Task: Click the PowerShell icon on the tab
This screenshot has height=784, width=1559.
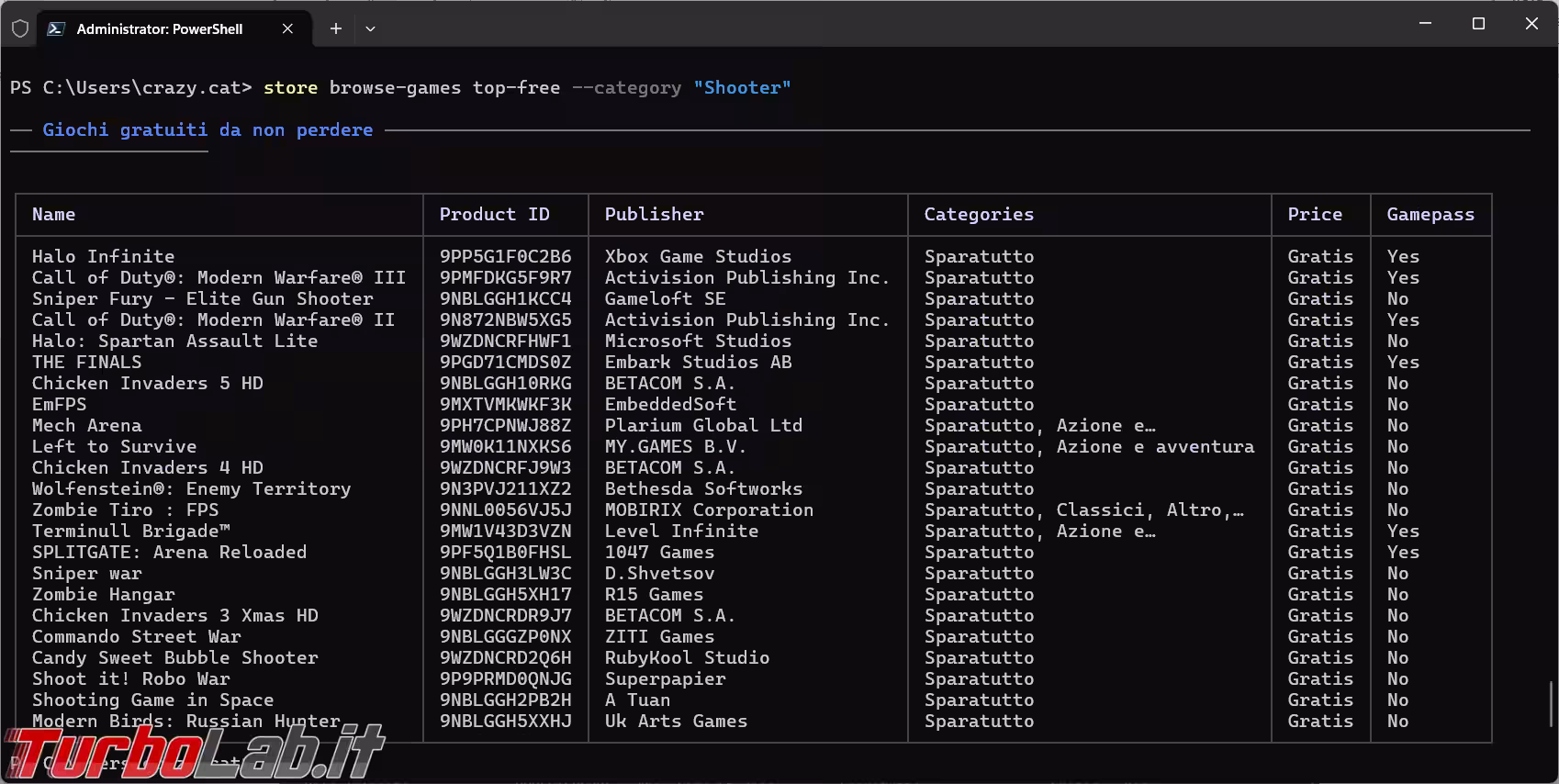Action: (56, 28)
